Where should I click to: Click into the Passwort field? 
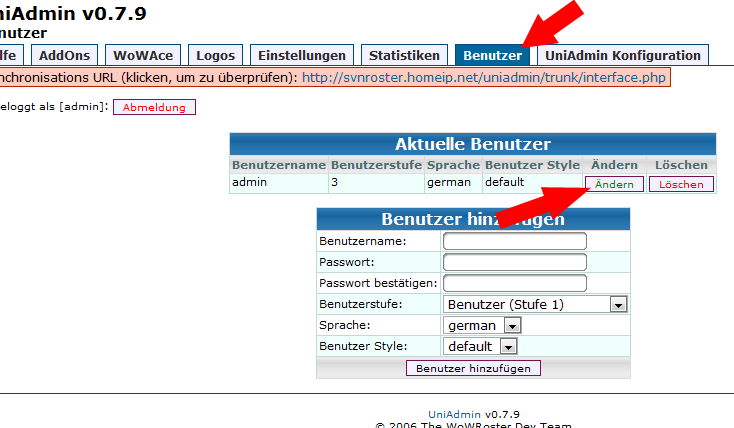(x=514, y=262)
